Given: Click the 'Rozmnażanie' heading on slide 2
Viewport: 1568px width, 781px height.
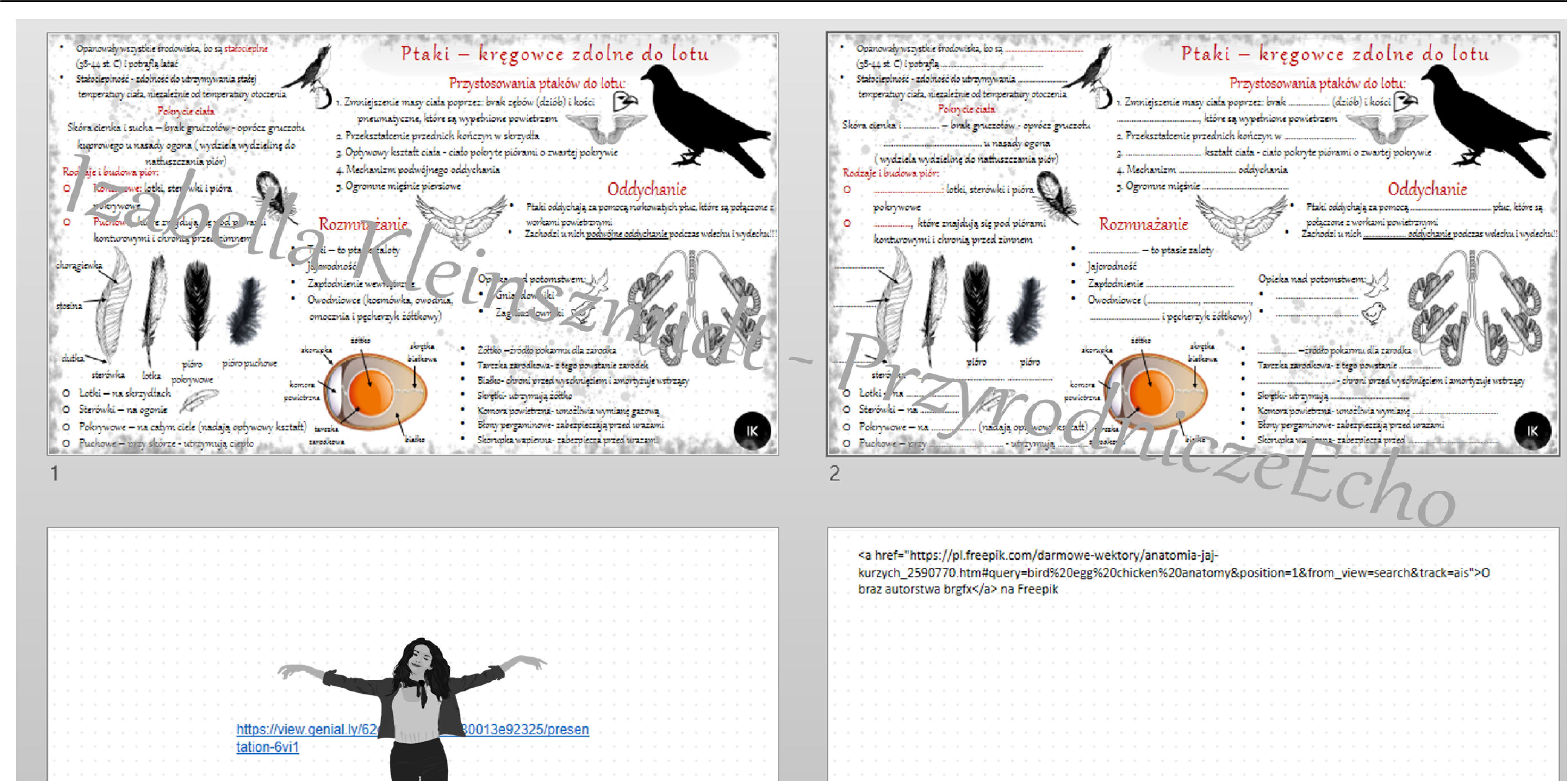Looking at the screenshot, I should (x=1143, y=224).
